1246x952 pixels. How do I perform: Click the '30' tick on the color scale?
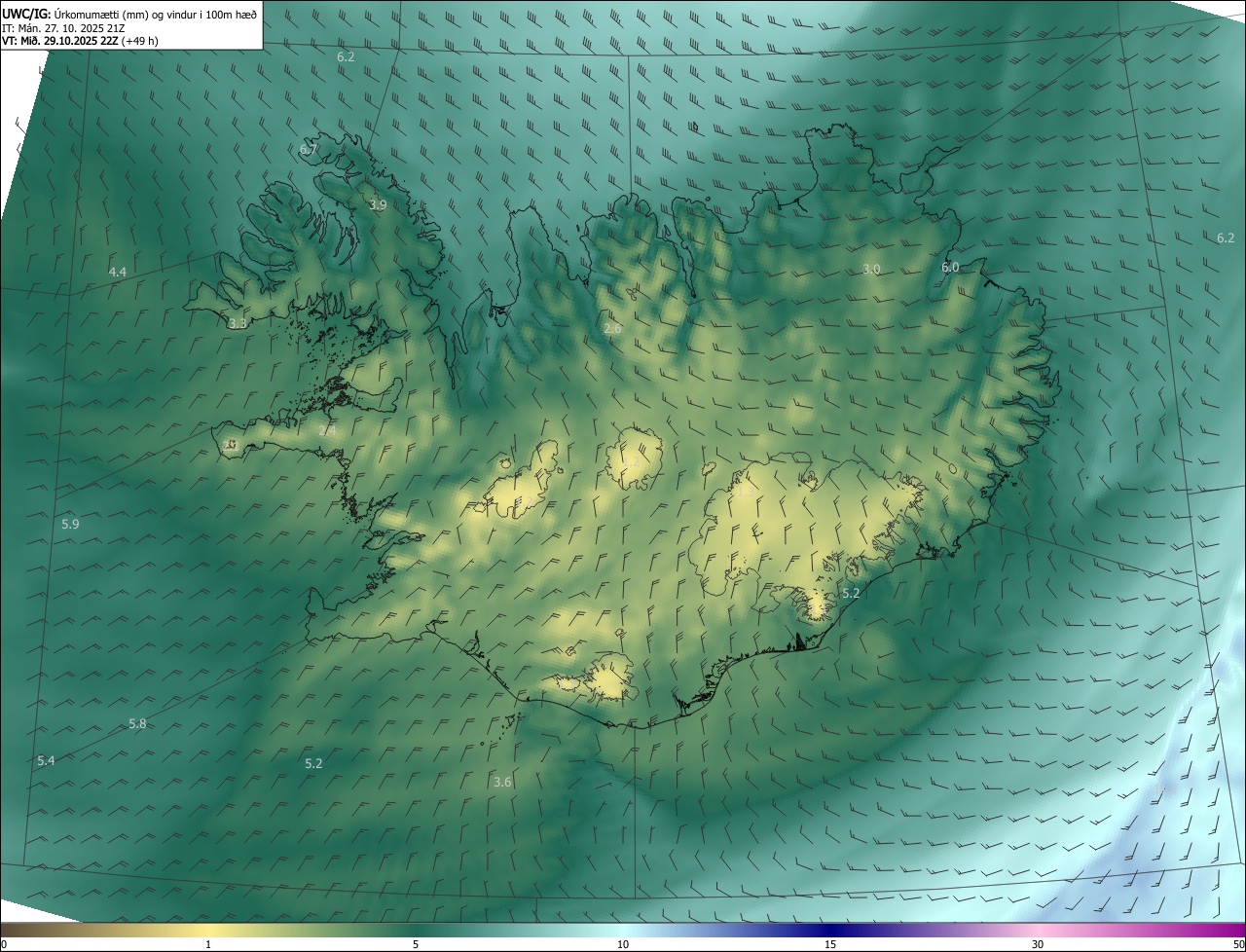pos(1038,944)
